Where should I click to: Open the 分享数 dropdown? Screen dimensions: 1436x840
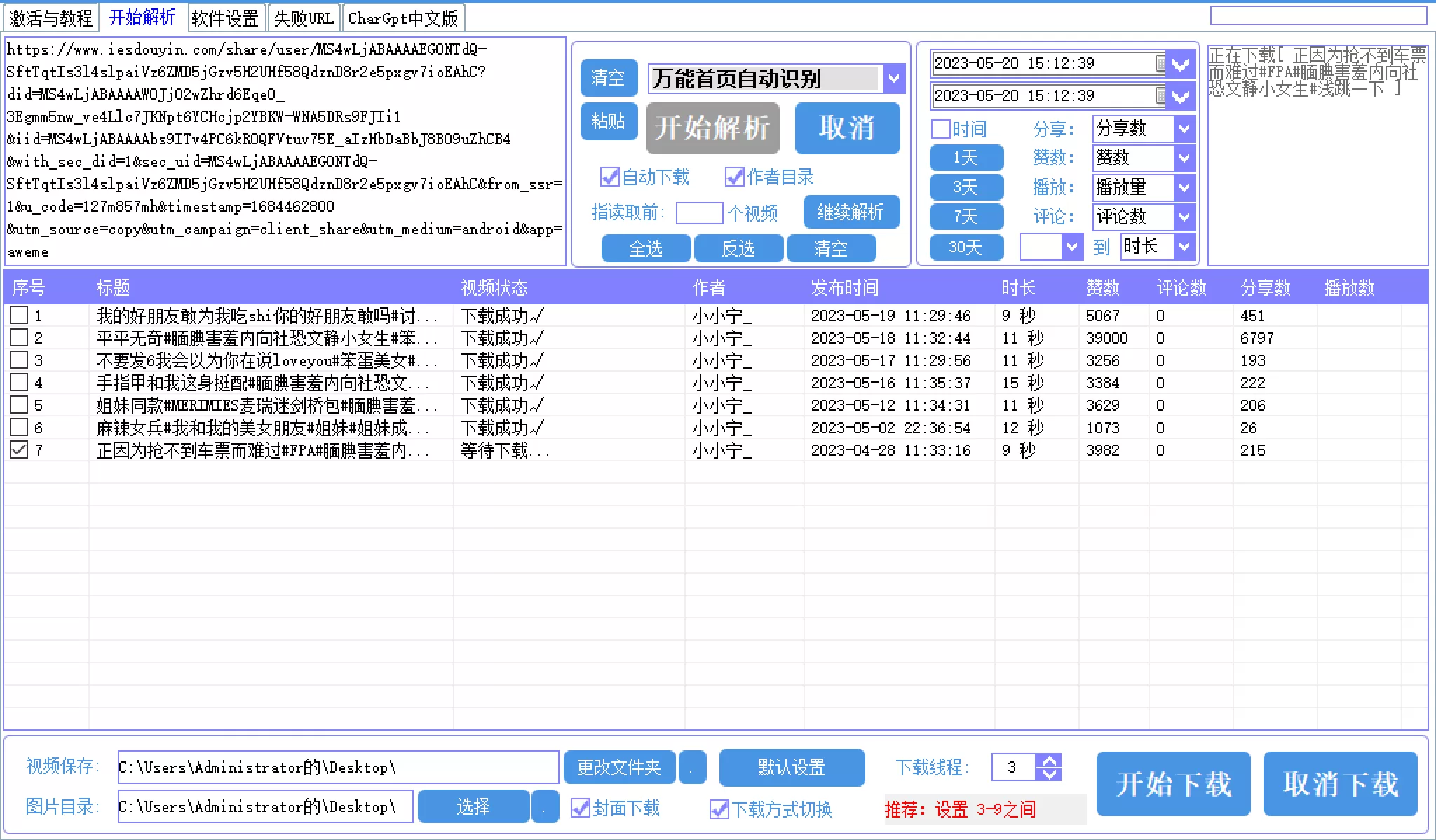[x=1184, y=129]
